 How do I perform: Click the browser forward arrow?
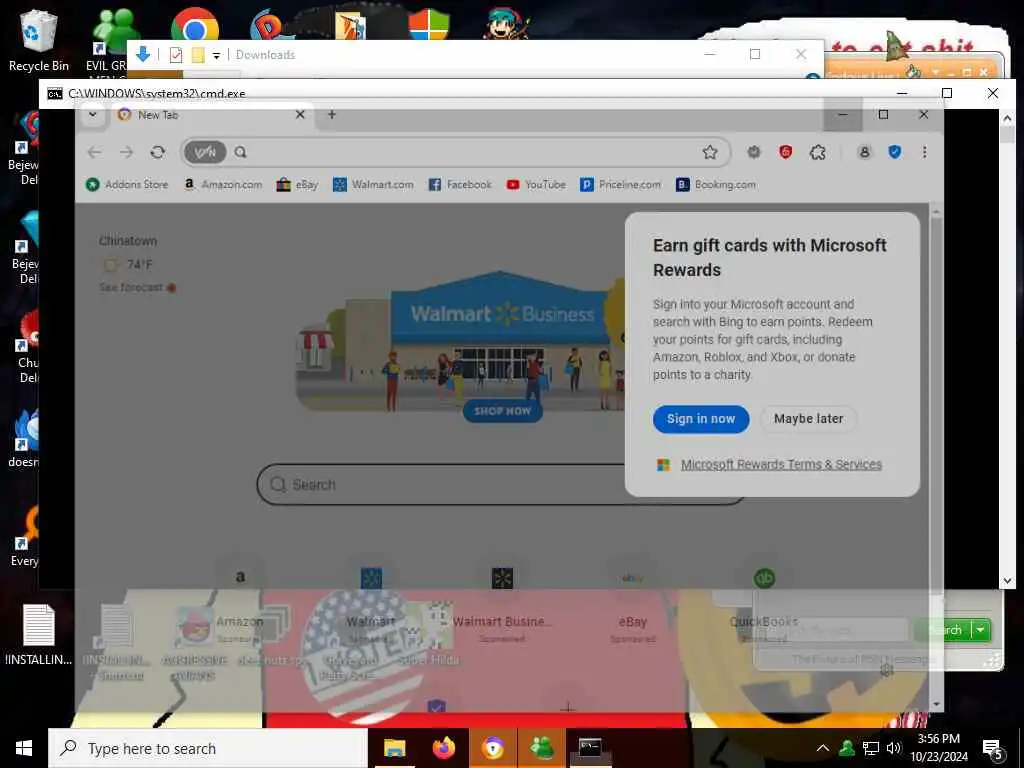coord(126,152)
